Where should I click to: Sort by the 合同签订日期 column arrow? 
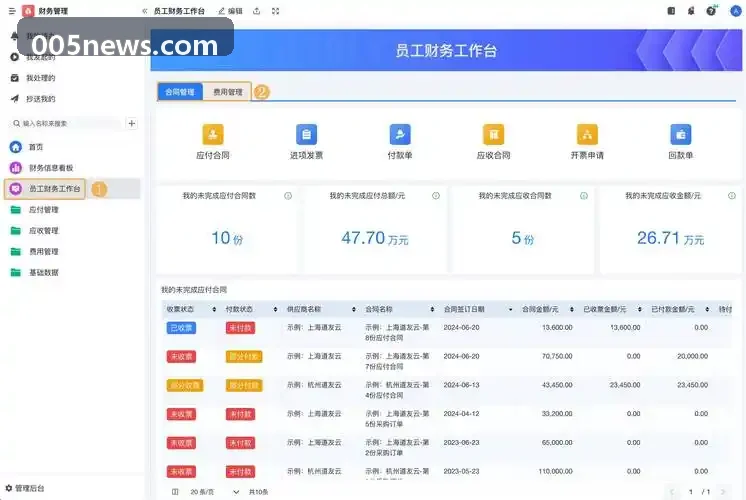(x=510, y=309)
